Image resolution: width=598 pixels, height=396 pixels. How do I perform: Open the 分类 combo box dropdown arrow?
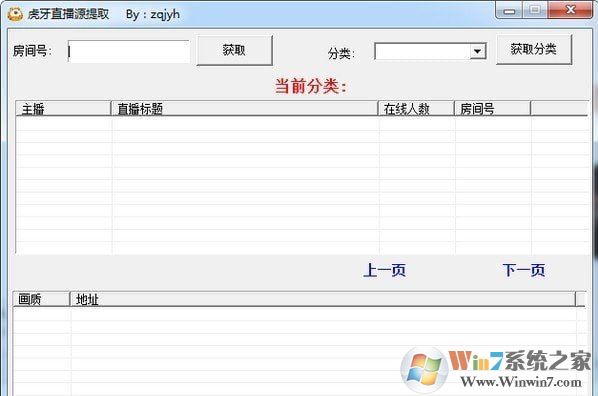click(x=477, y=51)
